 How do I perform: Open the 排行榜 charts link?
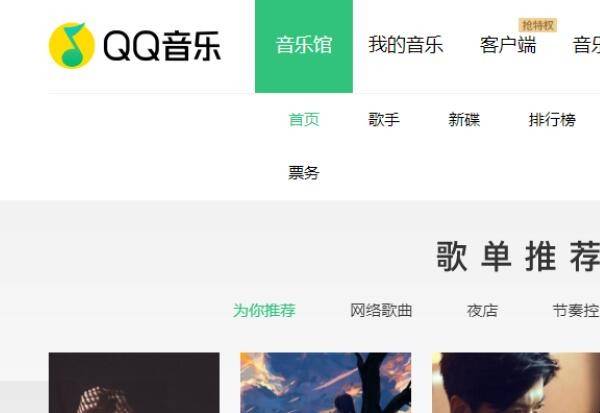552,119
